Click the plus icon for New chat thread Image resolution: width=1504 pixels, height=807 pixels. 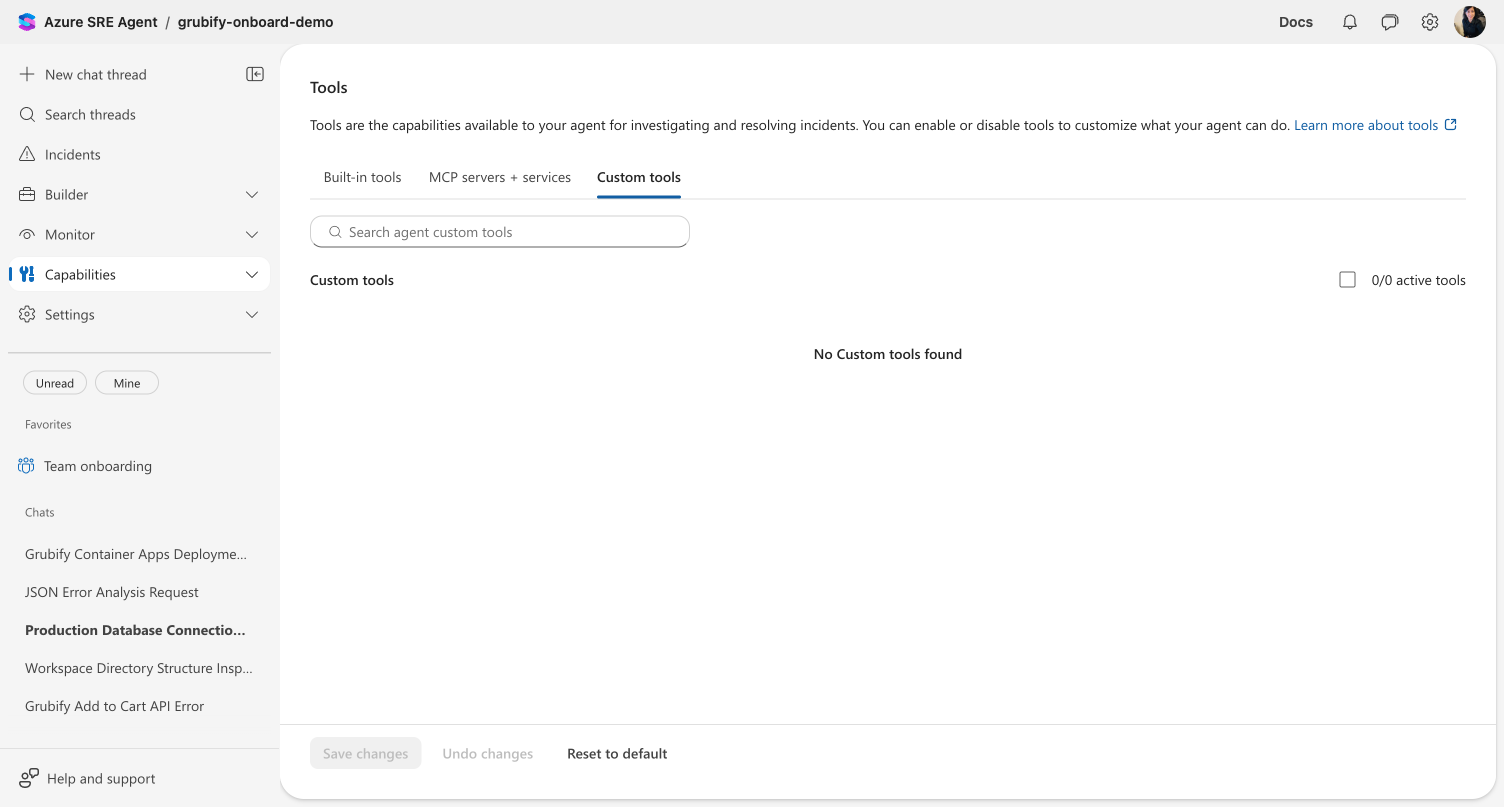tap(27, 74)
